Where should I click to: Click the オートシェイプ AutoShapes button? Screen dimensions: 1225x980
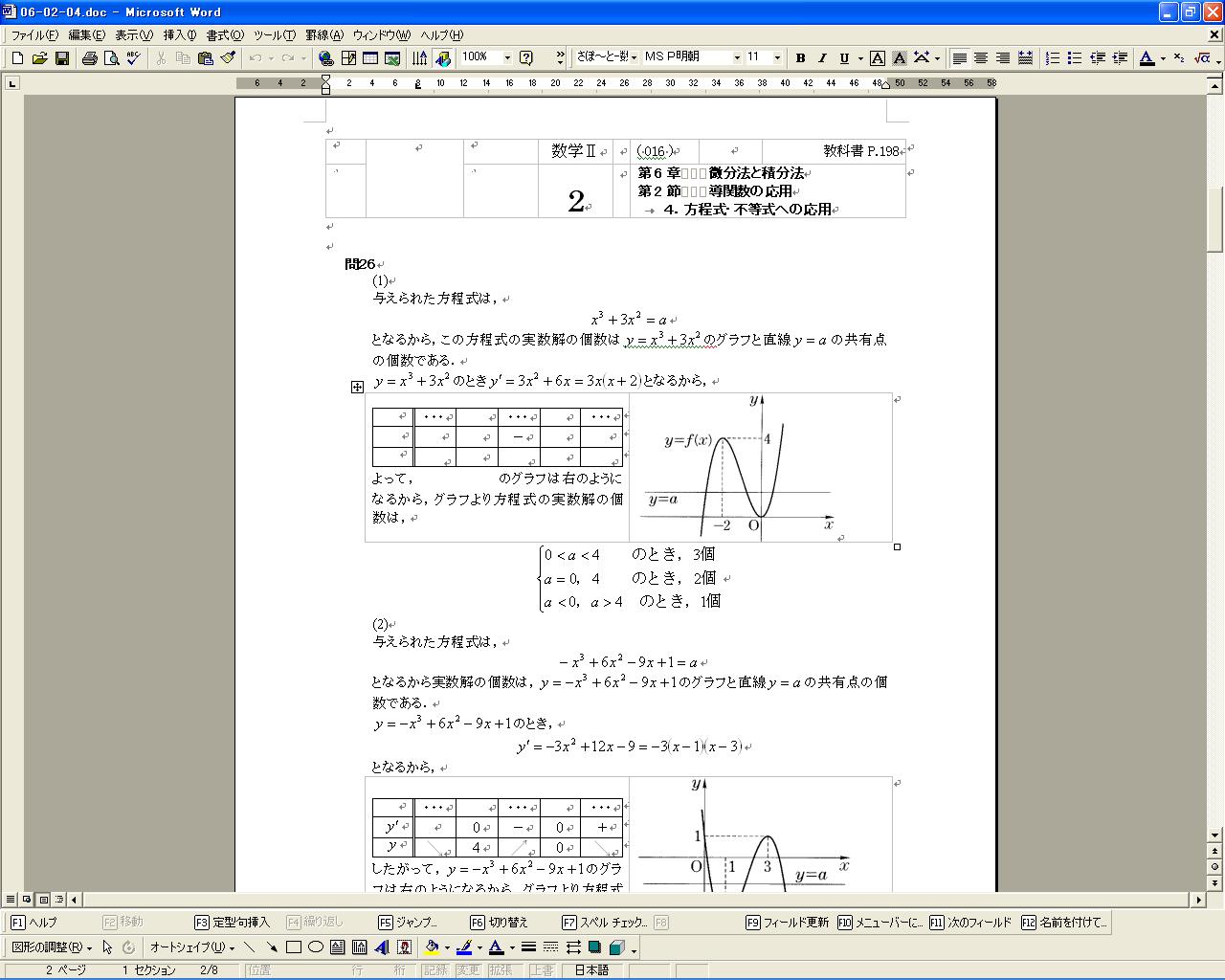coord(191,947)
